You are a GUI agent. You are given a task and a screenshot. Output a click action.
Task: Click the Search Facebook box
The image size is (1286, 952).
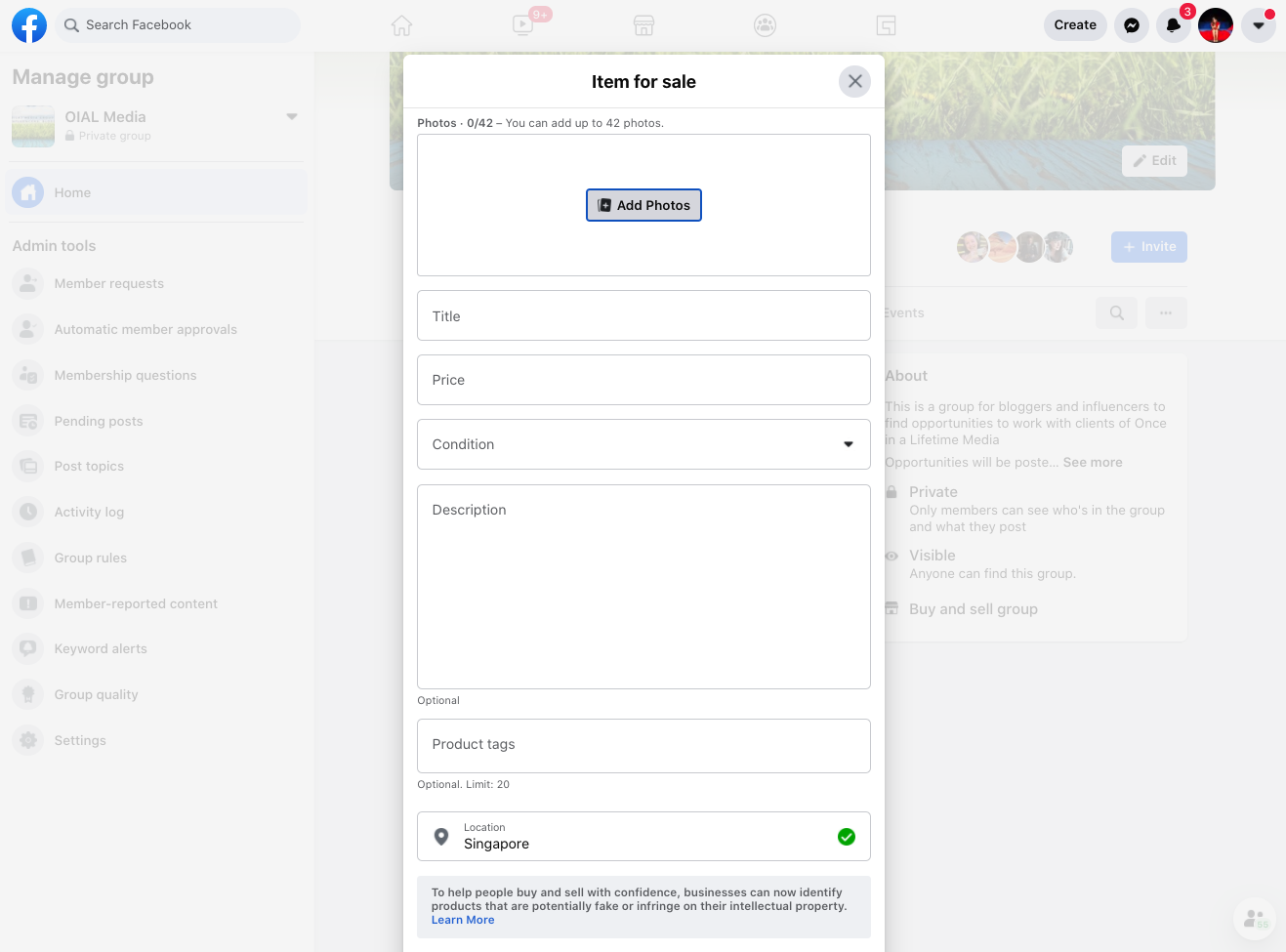click(x=177, y=25)
